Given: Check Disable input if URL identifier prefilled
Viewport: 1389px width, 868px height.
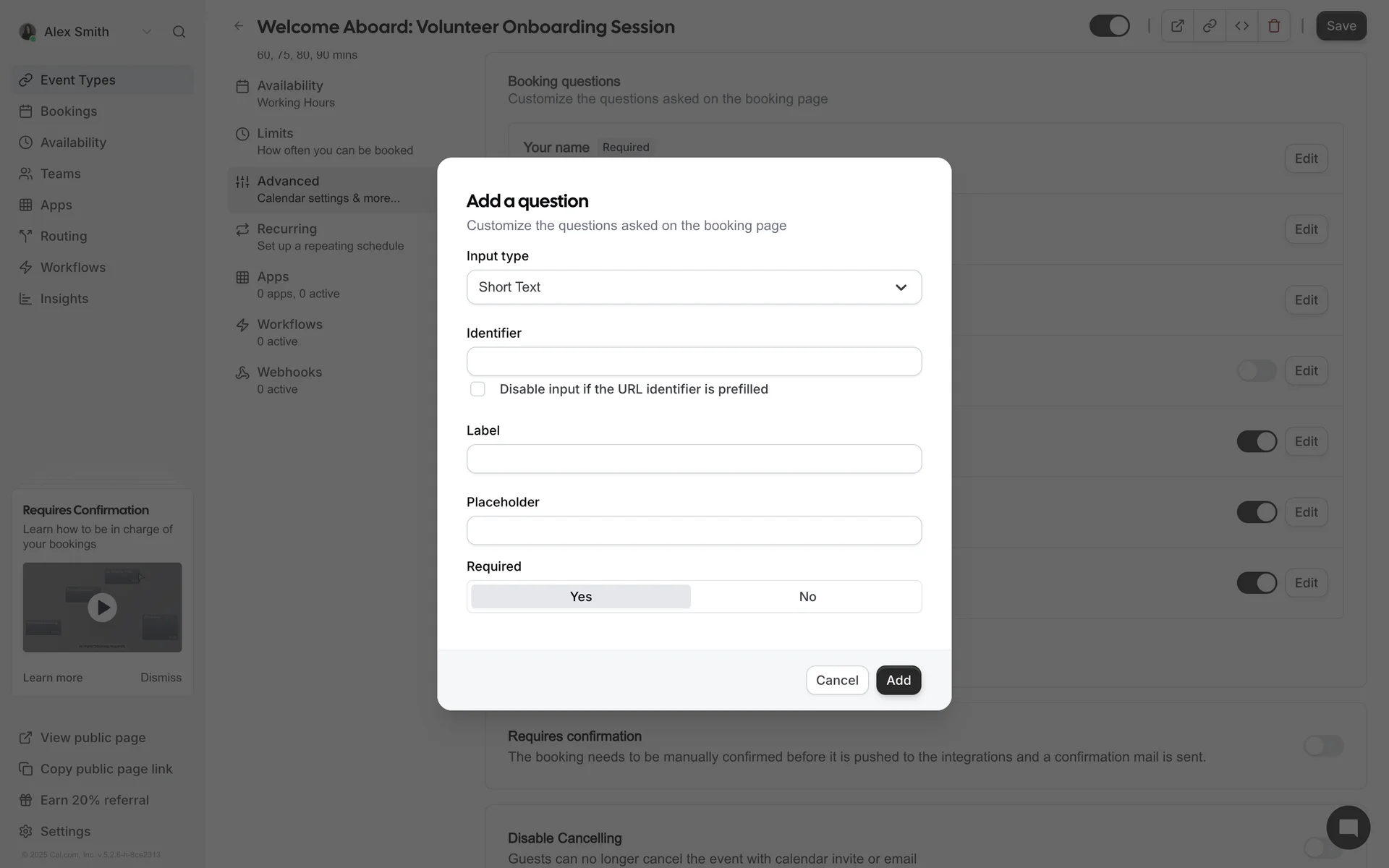Looking at the screenshot, I should pyautogui.click(x=477, y=389).
